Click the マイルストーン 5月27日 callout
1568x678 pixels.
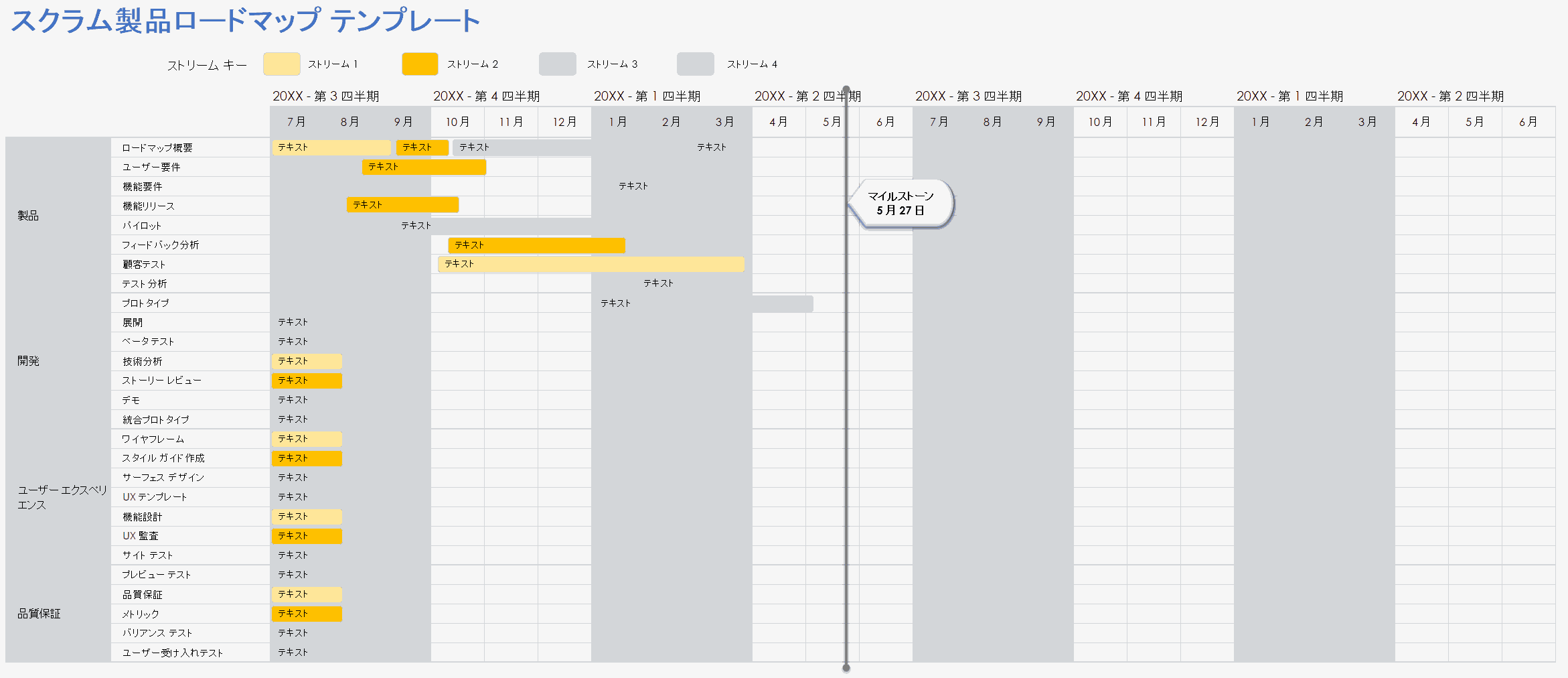[900, 204]
